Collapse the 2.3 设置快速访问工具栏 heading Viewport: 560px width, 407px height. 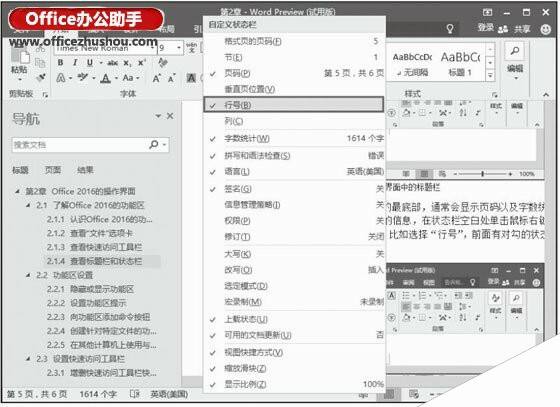click(x=28, y=359)
